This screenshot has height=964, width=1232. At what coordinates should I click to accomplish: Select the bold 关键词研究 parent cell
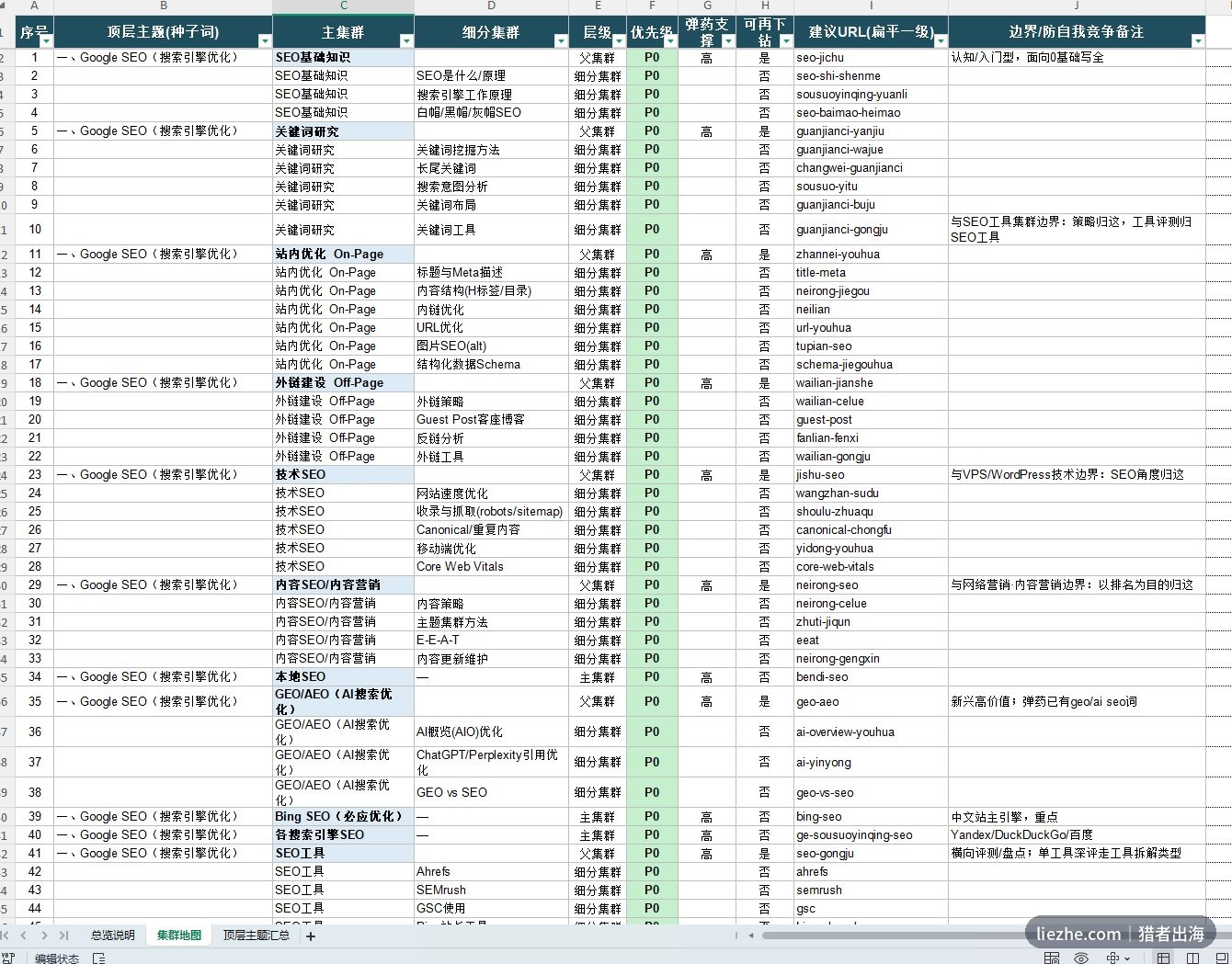click(x=344, y=130)
